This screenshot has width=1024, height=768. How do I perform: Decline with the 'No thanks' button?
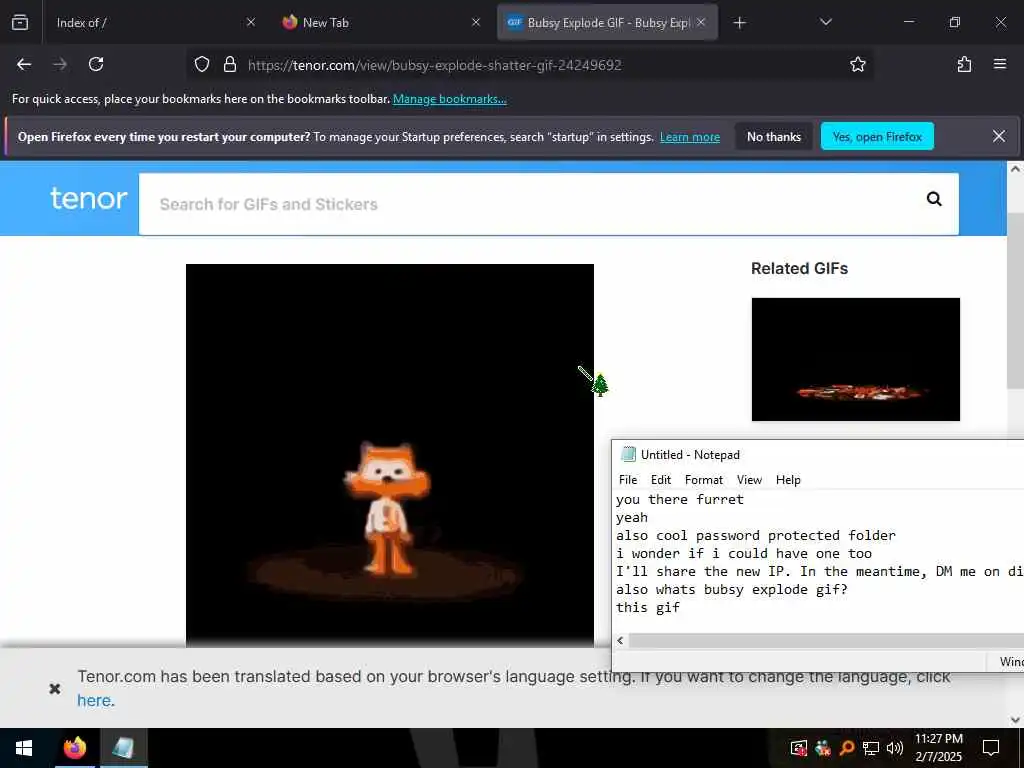click(774, 136)
